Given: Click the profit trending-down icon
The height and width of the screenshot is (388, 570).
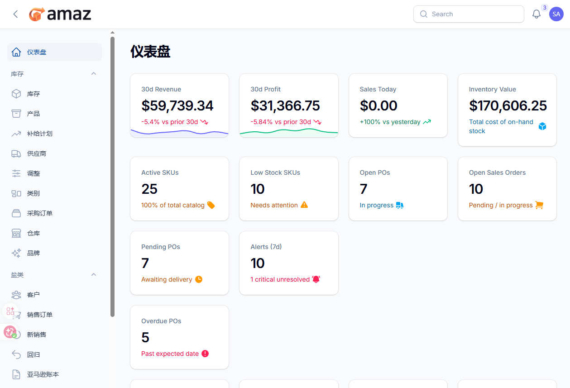Looking at the screenshot, I should (x=317, y=122).
